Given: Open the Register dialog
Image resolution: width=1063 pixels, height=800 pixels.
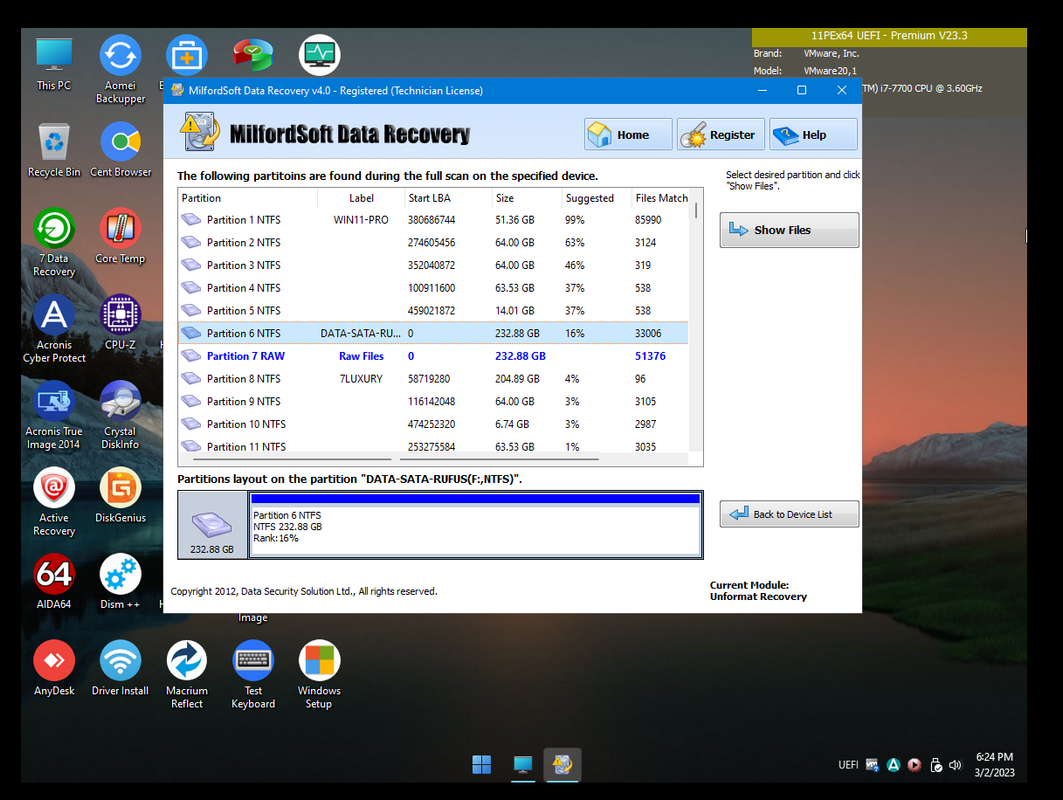Looking at the screenshot, I should (x=720, y=135).
